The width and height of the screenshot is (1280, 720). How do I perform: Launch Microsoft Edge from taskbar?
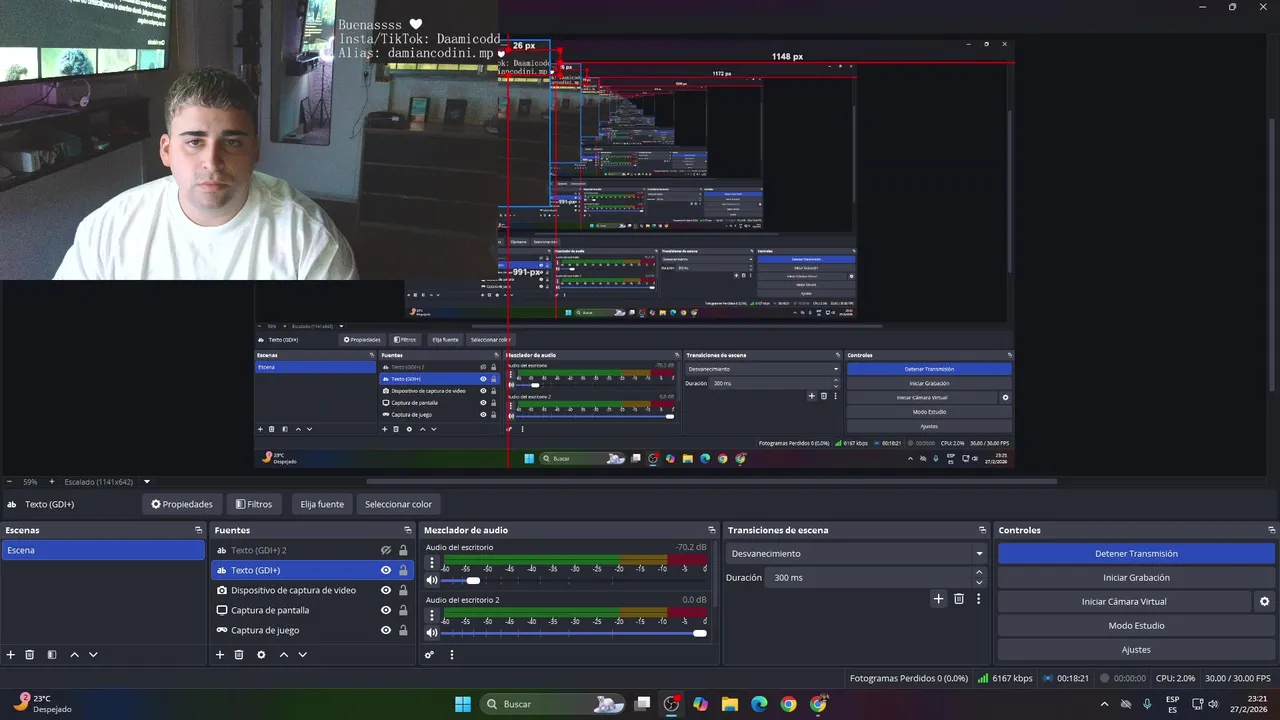[x=759, y=704]
